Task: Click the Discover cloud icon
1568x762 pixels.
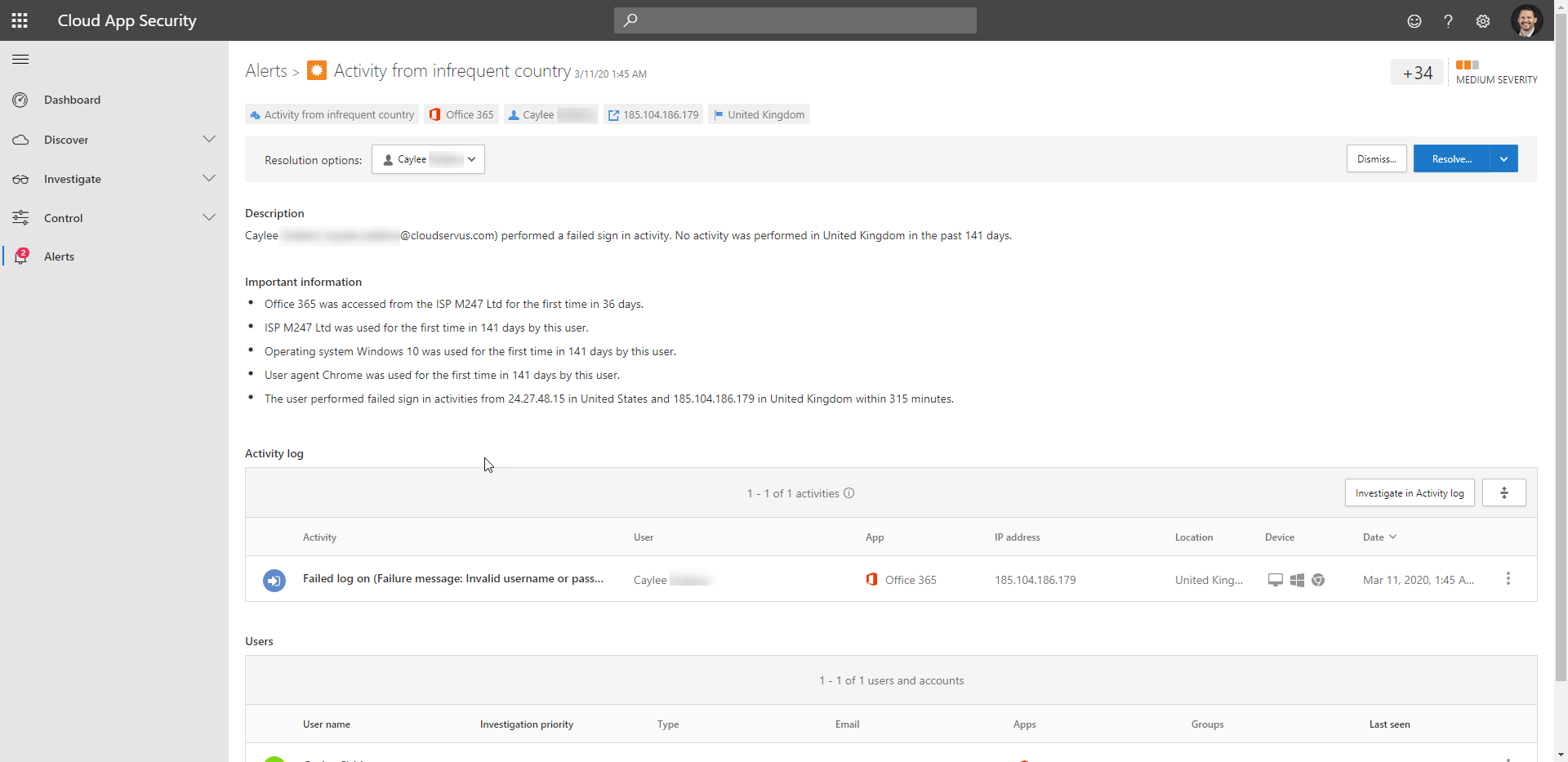Action: pos(20,140)
